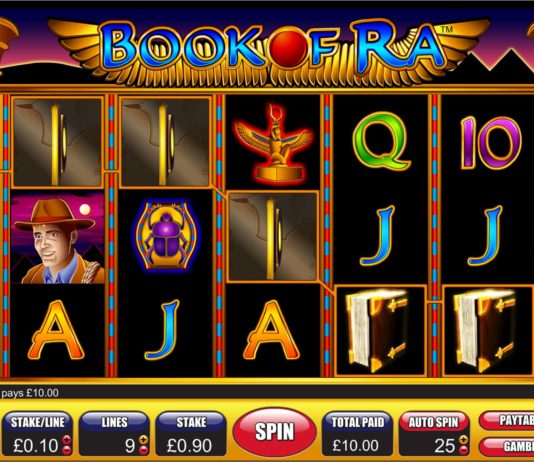Increase the auto spin count
This screenshot has height=462, width=534.
(x=463, y=440)
